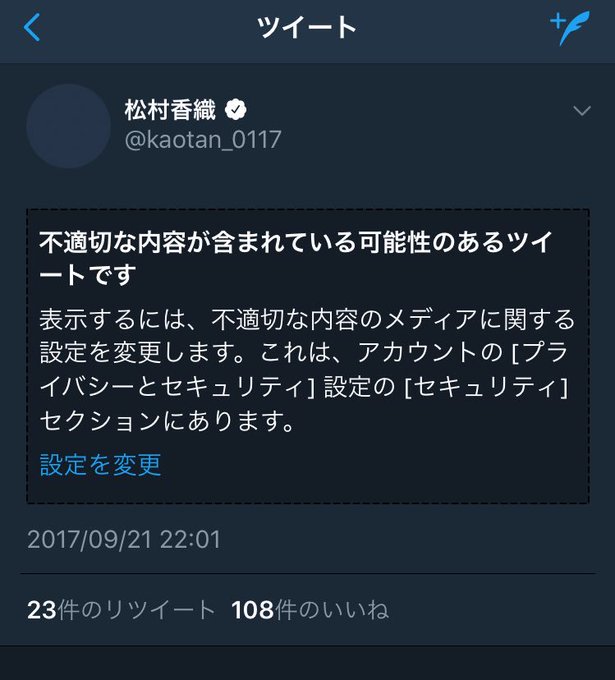Viewport: 615px width, 680px height.
Task: Tap the 22:01 tweet time
Action: click(x=190, y=539)
